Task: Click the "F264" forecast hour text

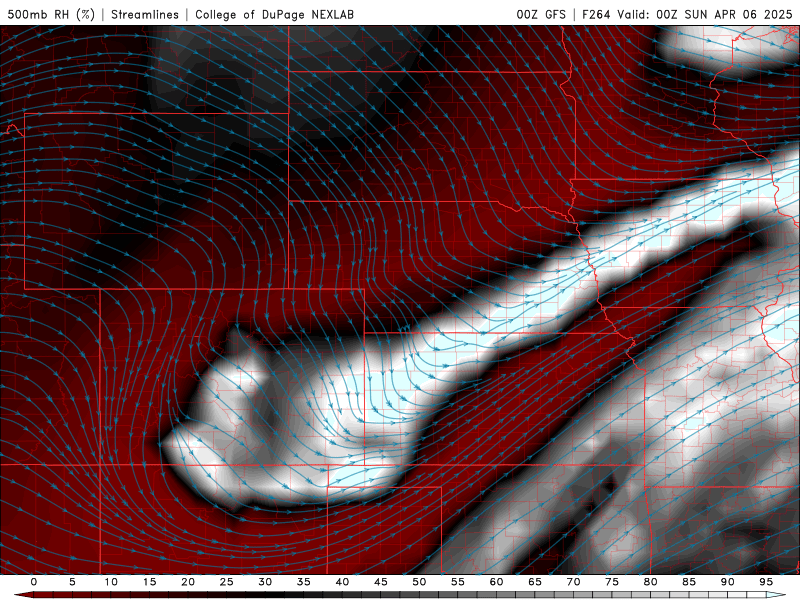Action: point(596,14)
